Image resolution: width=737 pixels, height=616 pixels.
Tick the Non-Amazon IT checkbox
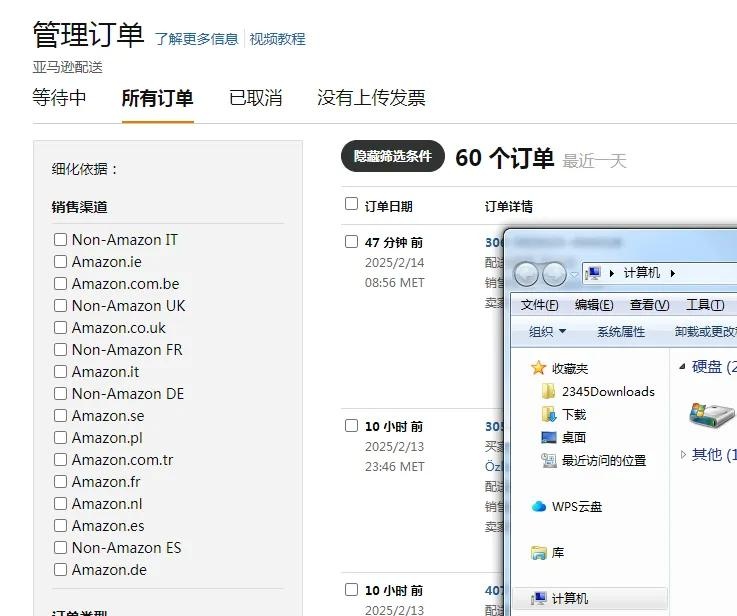point(60,240)
